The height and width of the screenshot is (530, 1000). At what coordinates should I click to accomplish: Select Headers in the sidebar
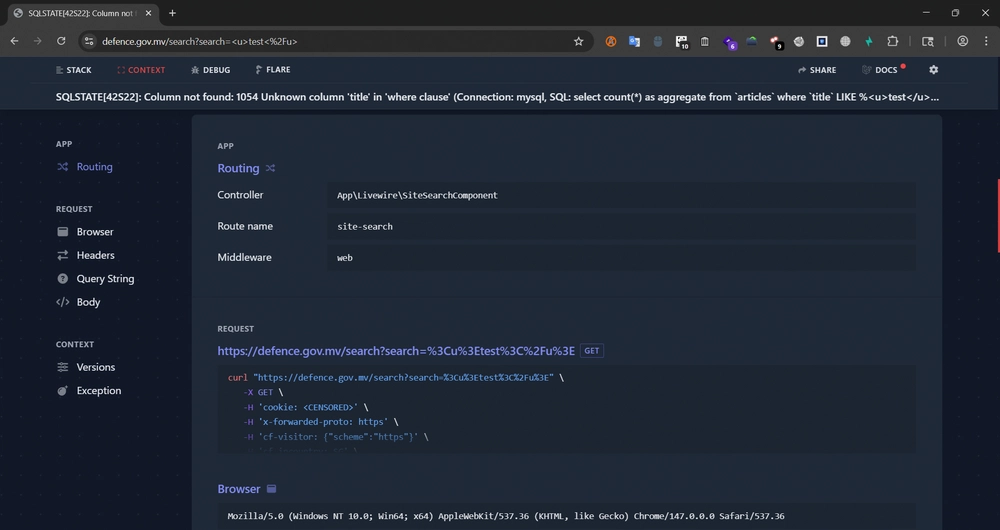coord(85,255)
